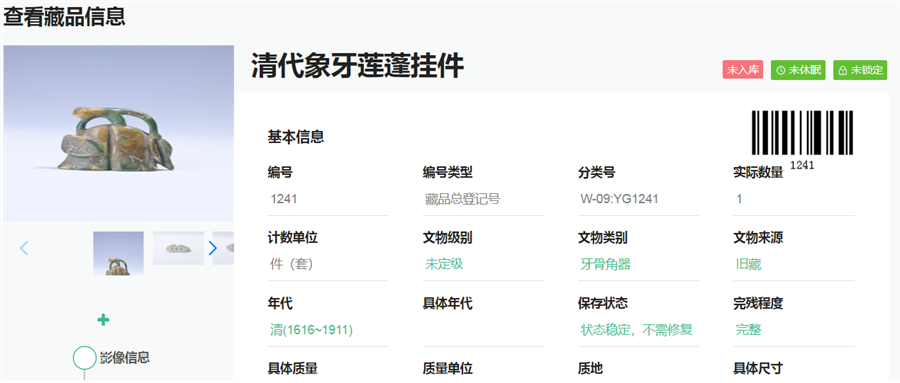
Task: Click the 文物类别 value 牙骨角器
Action: (606, 264)
